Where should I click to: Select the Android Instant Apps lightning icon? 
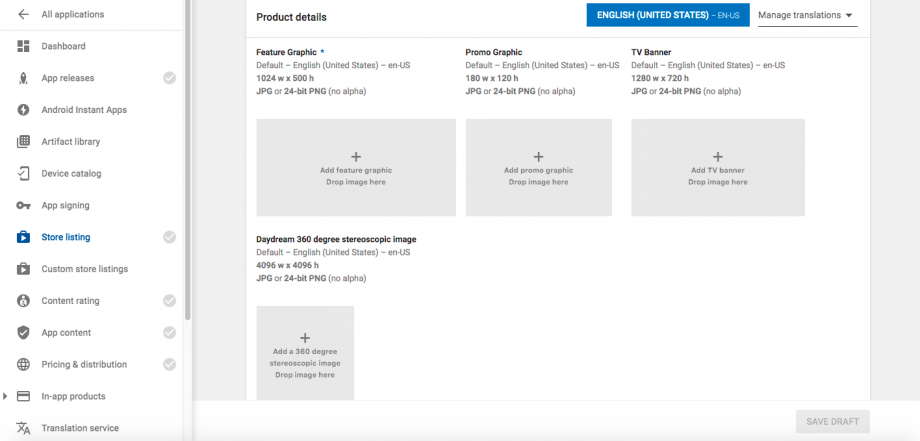pos(23,110)
